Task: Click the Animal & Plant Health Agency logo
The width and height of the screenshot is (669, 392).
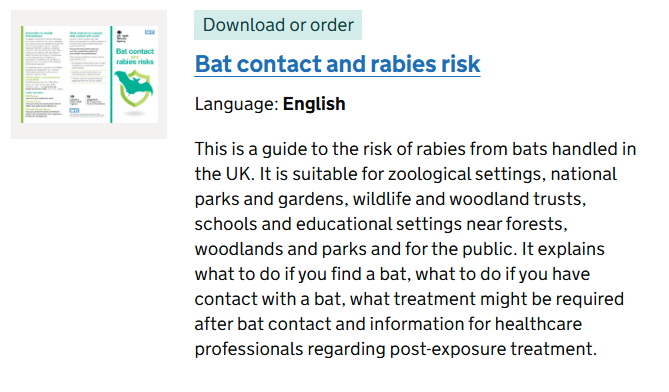Action: 76,100
